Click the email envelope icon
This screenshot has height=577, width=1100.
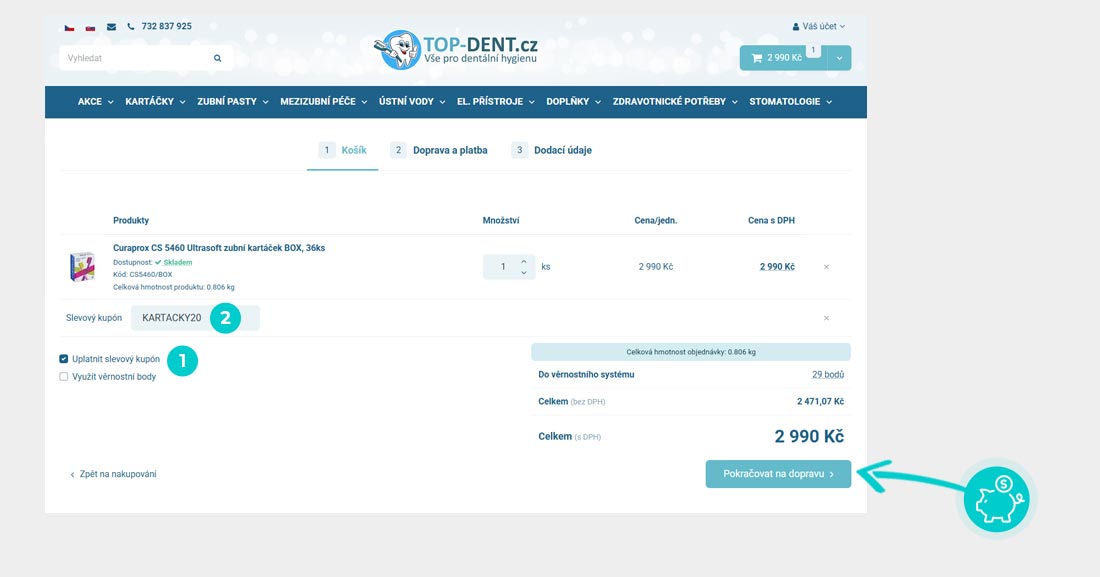111,27
